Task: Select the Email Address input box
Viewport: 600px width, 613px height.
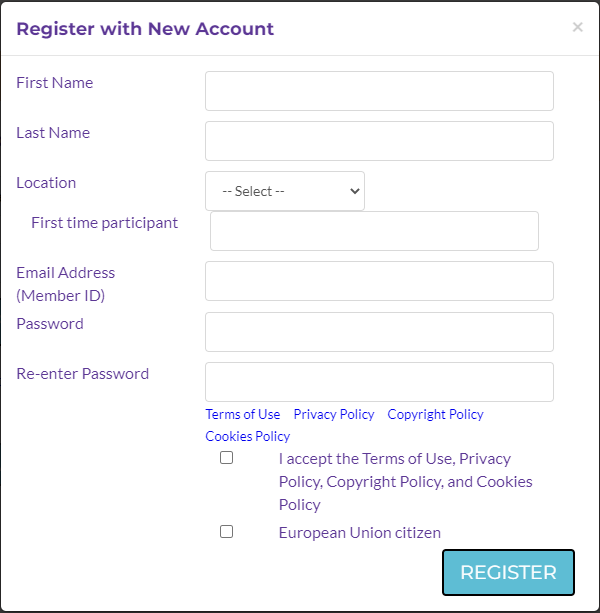Action: pos(379,281)
